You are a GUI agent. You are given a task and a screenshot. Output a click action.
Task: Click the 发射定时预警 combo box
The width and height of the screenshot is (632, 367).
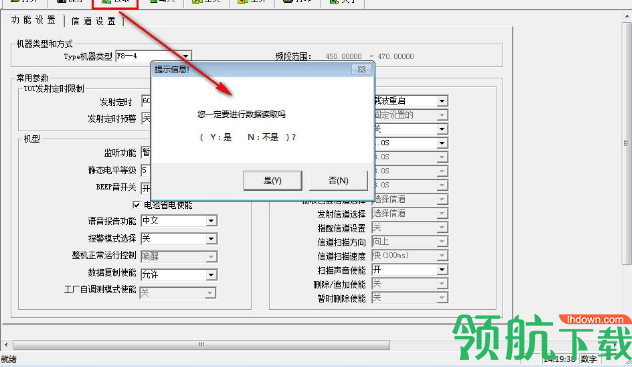pyautogui.click(x=146, y=118)
